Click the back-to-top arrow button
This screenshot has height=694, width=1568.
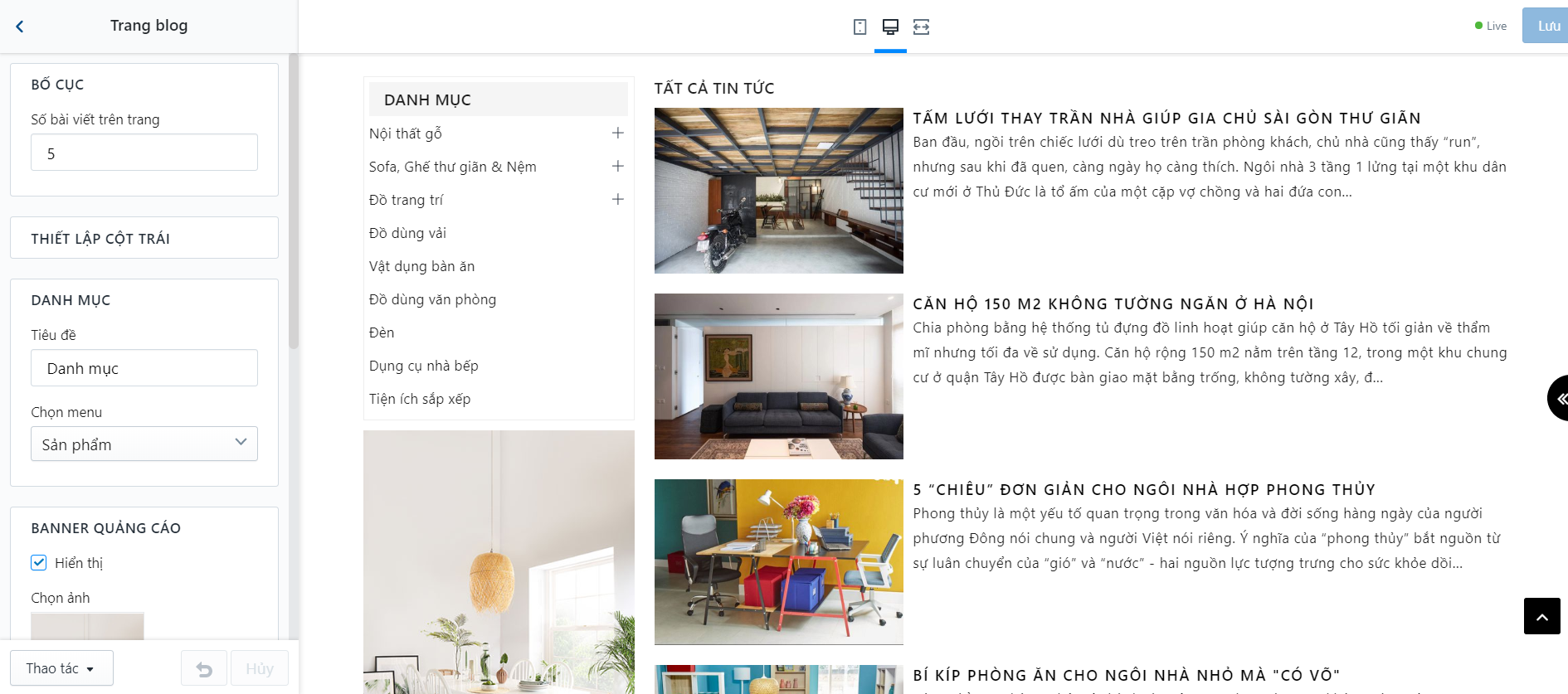[1541, 616]
